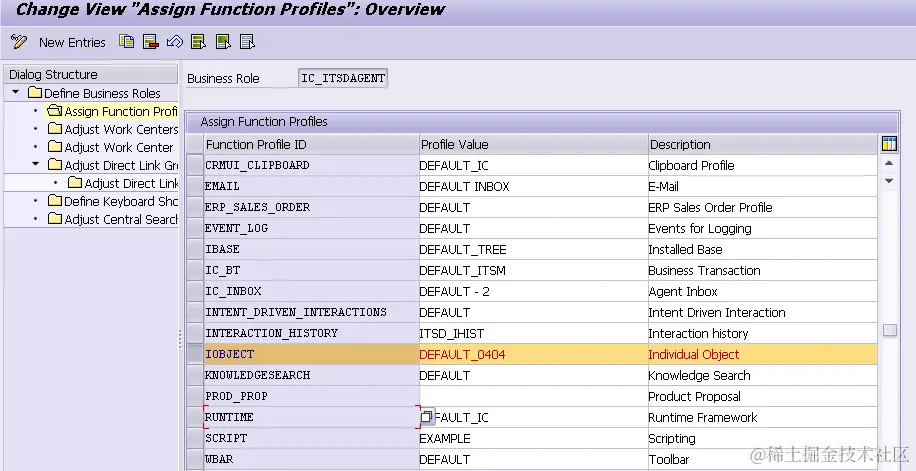Open the value help icon in the RUNTIME row
The image size is (916, 471).
[427, 417]
